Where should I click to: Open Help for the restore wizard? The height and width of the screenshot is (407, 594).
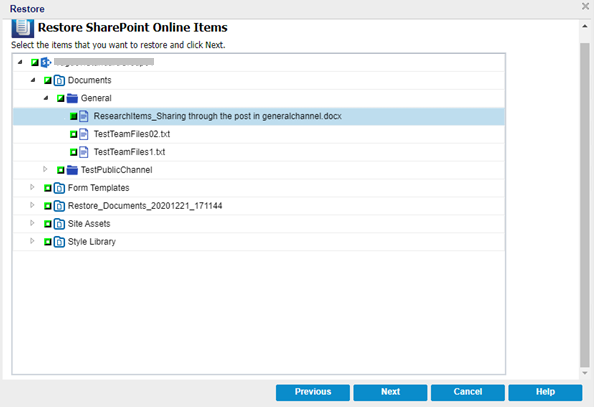point(545,392)
